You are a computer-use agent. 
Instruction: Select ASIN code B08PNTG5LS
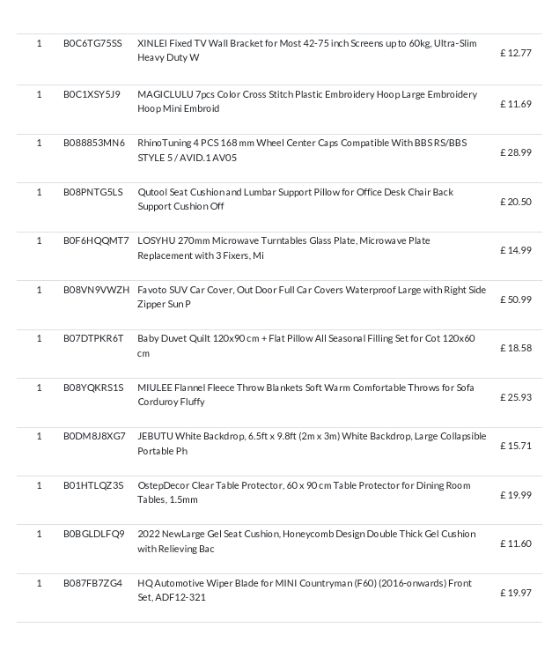(x=93, y=192)
